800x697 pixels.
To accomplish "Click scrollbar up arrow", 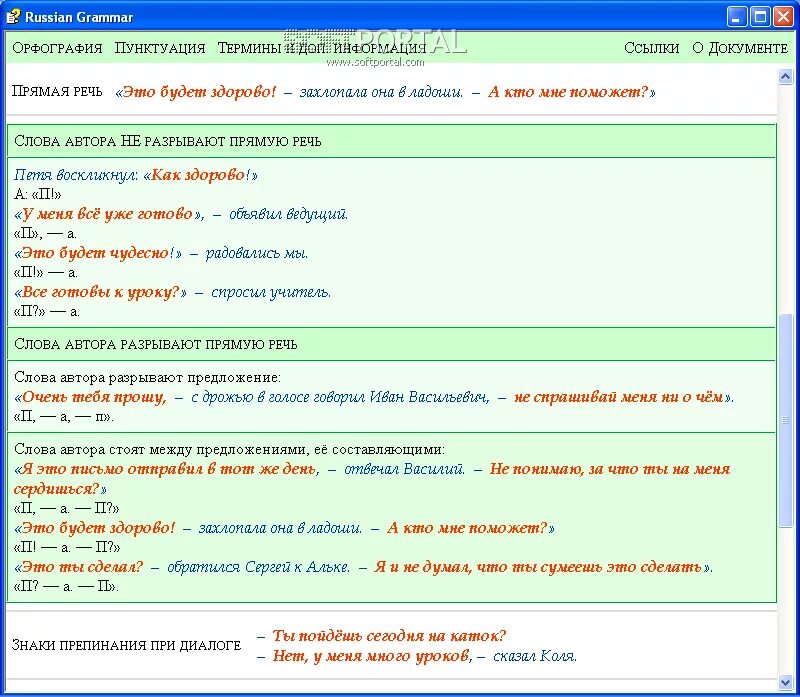I will pos(785,77).
